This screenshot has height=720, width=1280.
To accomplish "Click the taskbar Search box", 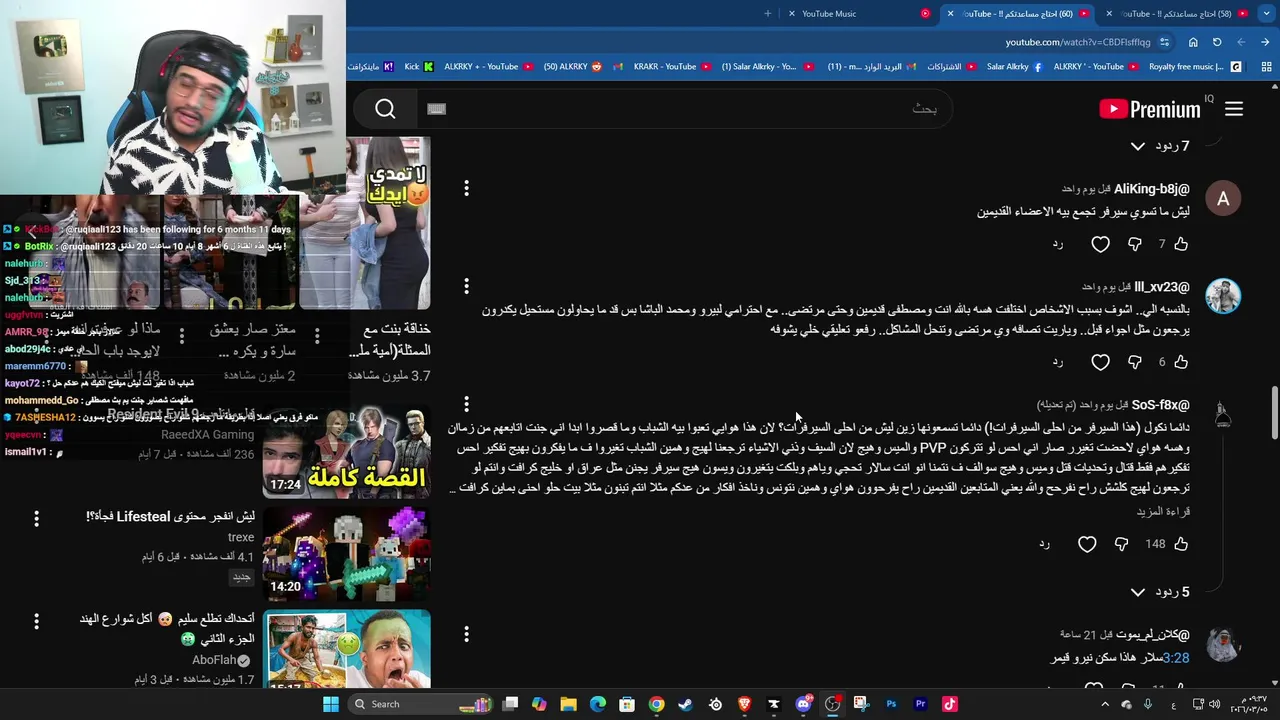I will point(420,704).
